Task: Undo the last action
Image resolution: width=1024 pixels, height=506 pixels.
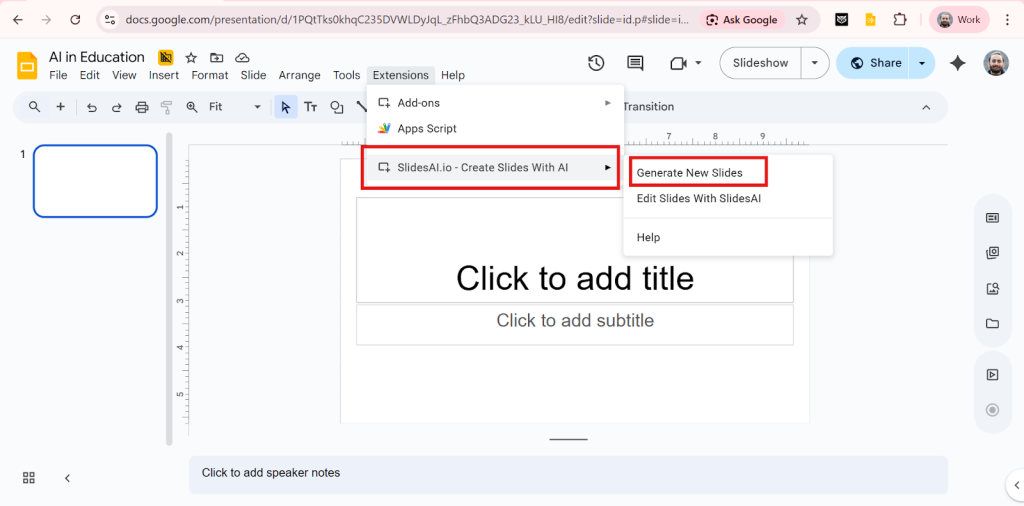Action: 92,107
